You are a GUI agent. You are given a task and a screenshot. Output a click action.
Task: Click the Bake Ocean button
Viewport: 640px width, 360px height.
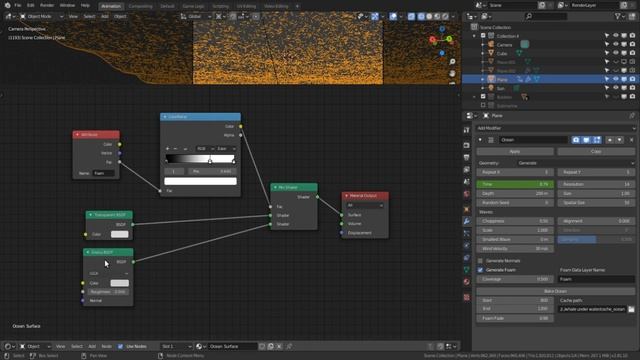pyautogui.click(x=555, y=291)
